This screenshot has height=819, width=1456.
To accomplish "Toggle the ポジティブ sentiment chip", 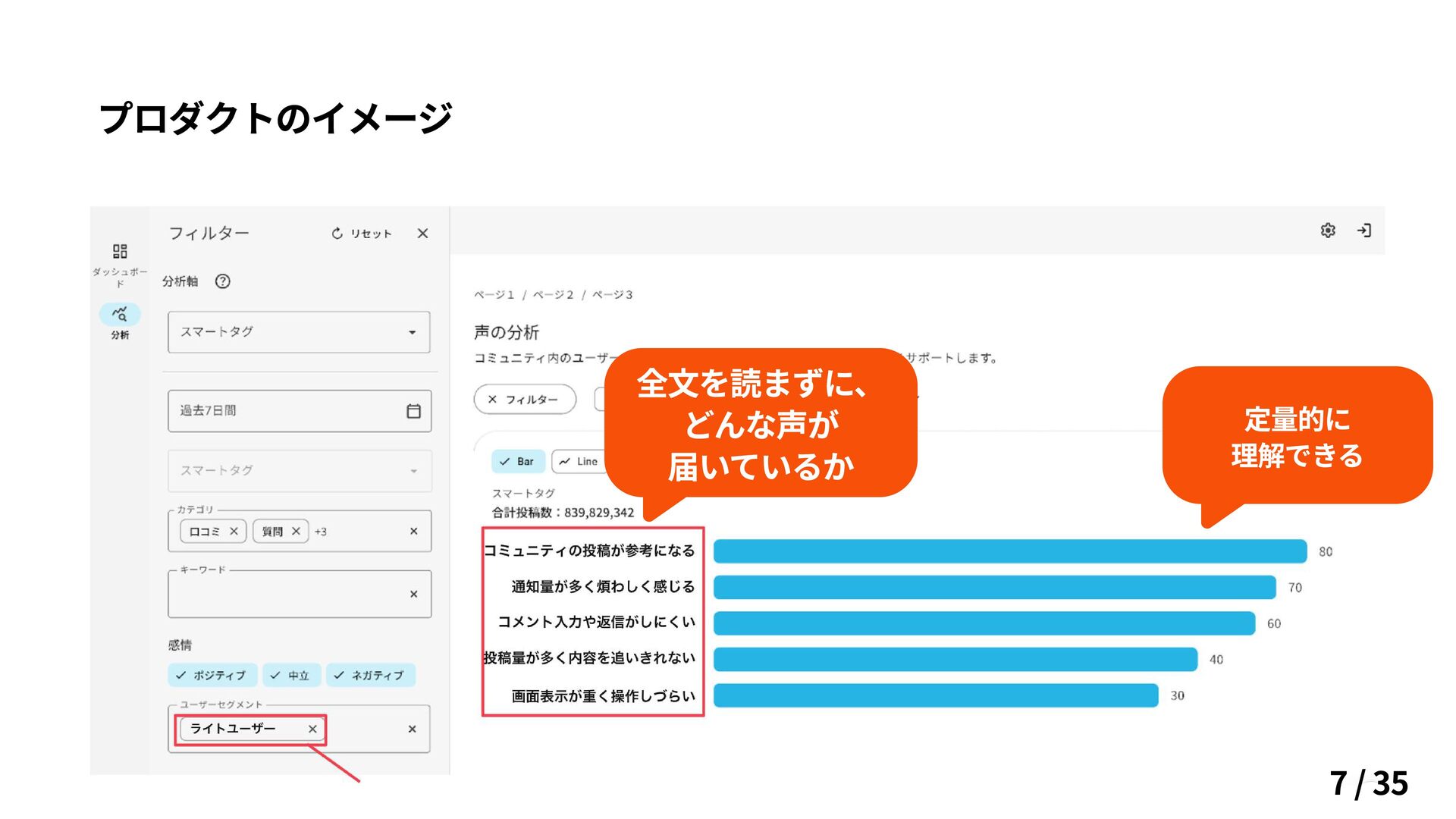I will click(212, 675).
